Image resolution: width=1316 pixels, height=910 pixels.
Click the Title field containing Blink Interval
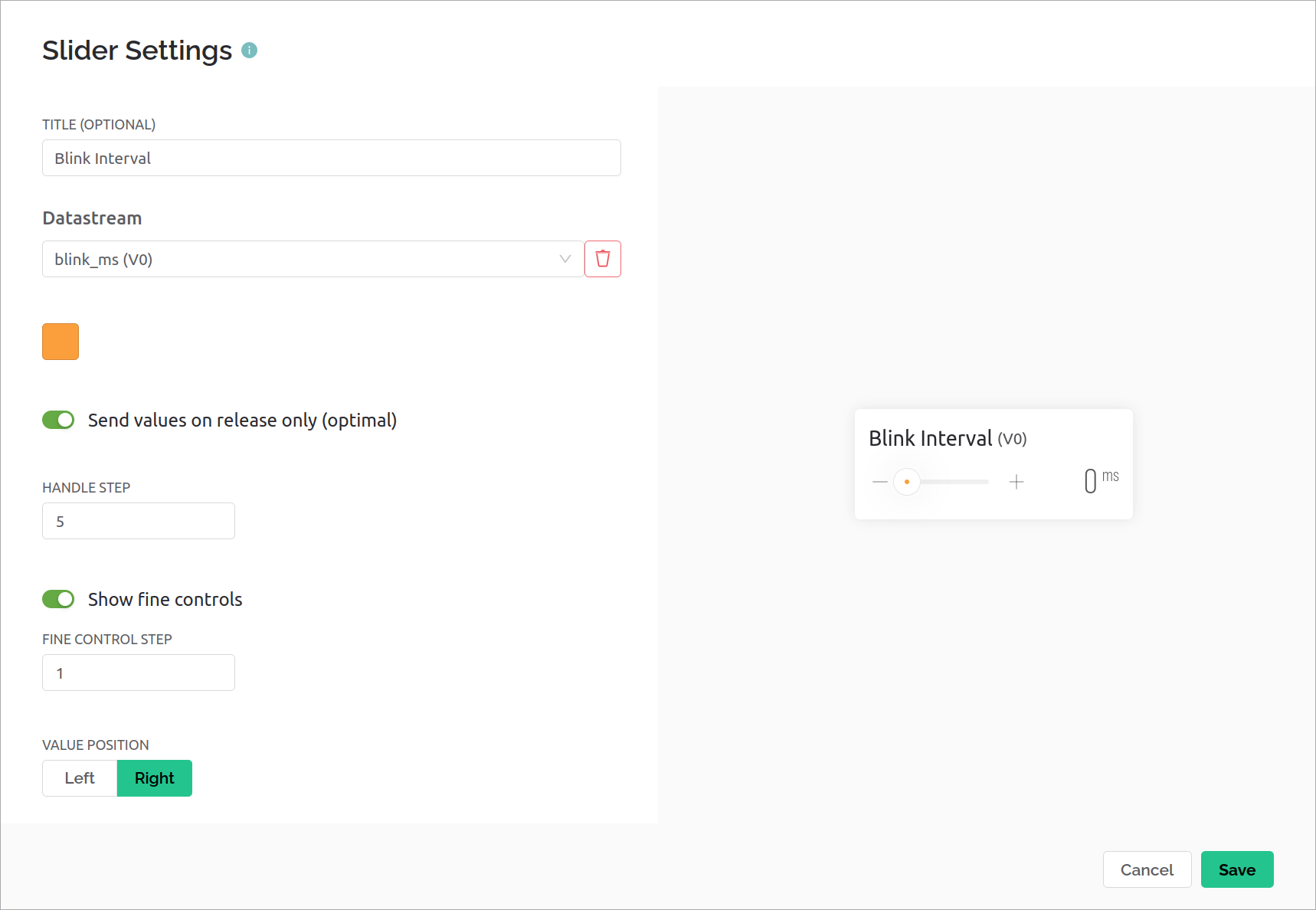pyautogui.click(x=331, y=158)
